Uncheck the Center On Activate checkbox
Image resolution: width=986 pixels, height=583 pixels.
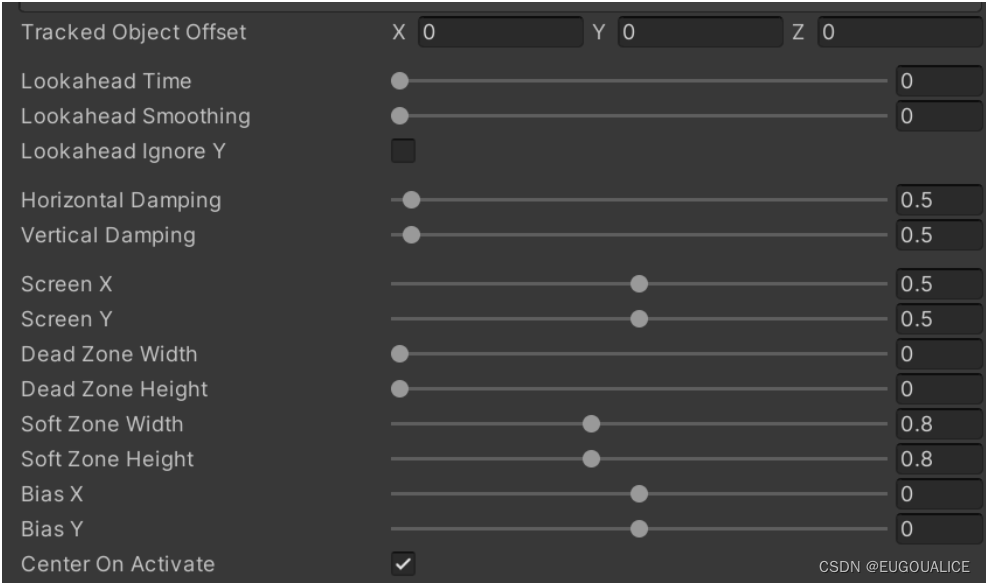(402, 564)
